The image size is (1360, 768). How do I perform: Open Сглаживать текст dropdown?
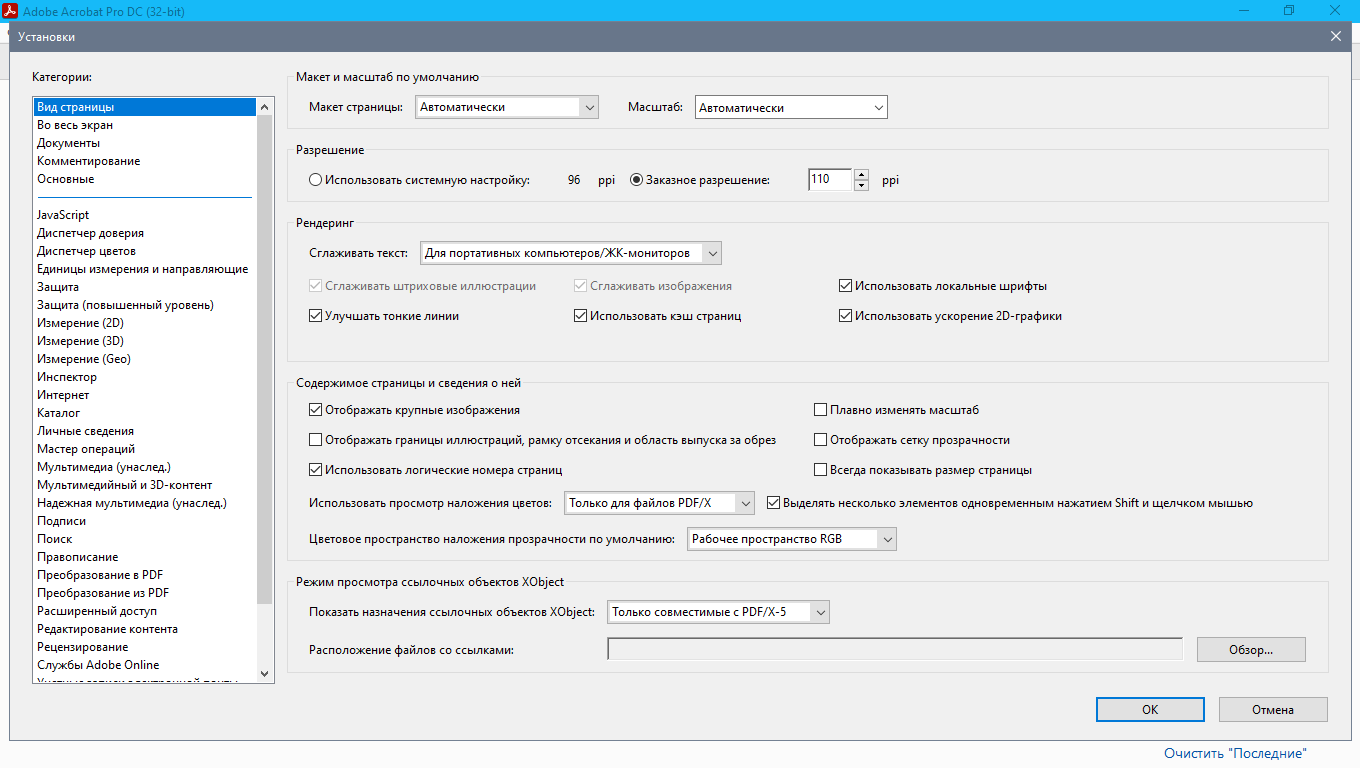[x=570, y=253]
